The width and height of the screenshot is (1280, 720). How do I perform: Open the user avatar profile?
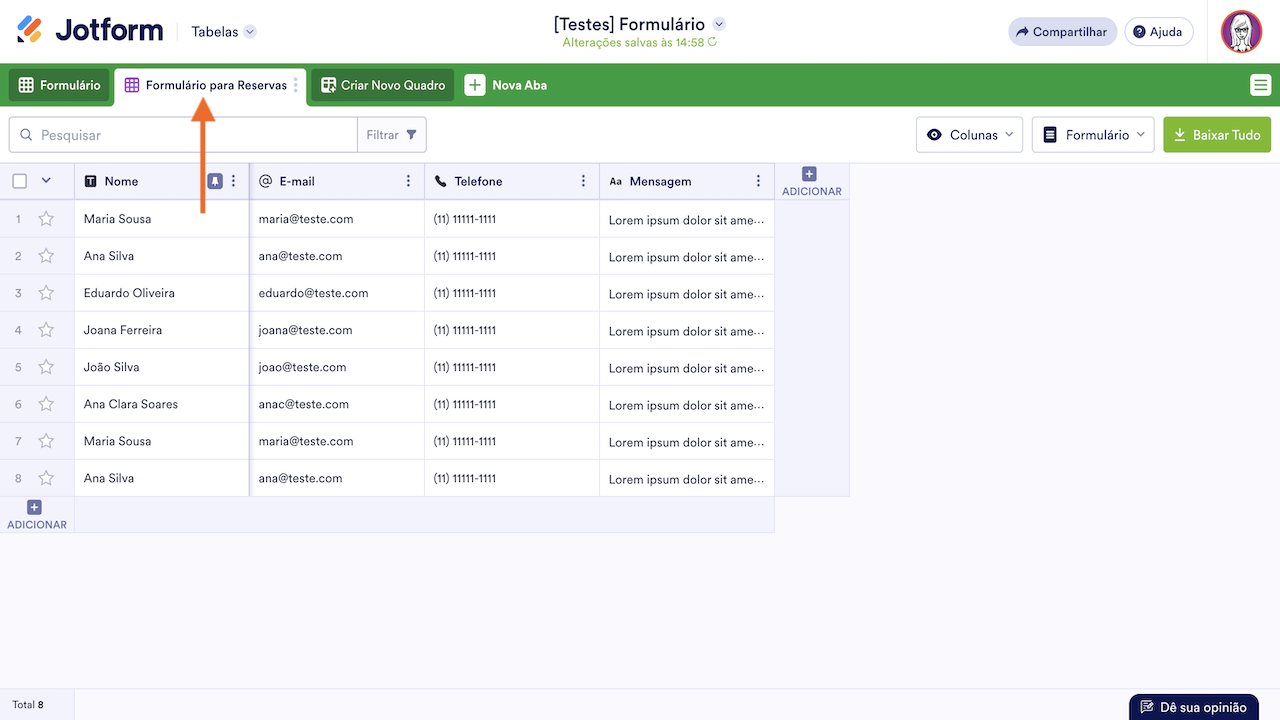pyautogui.click(x=1241, y=32)
